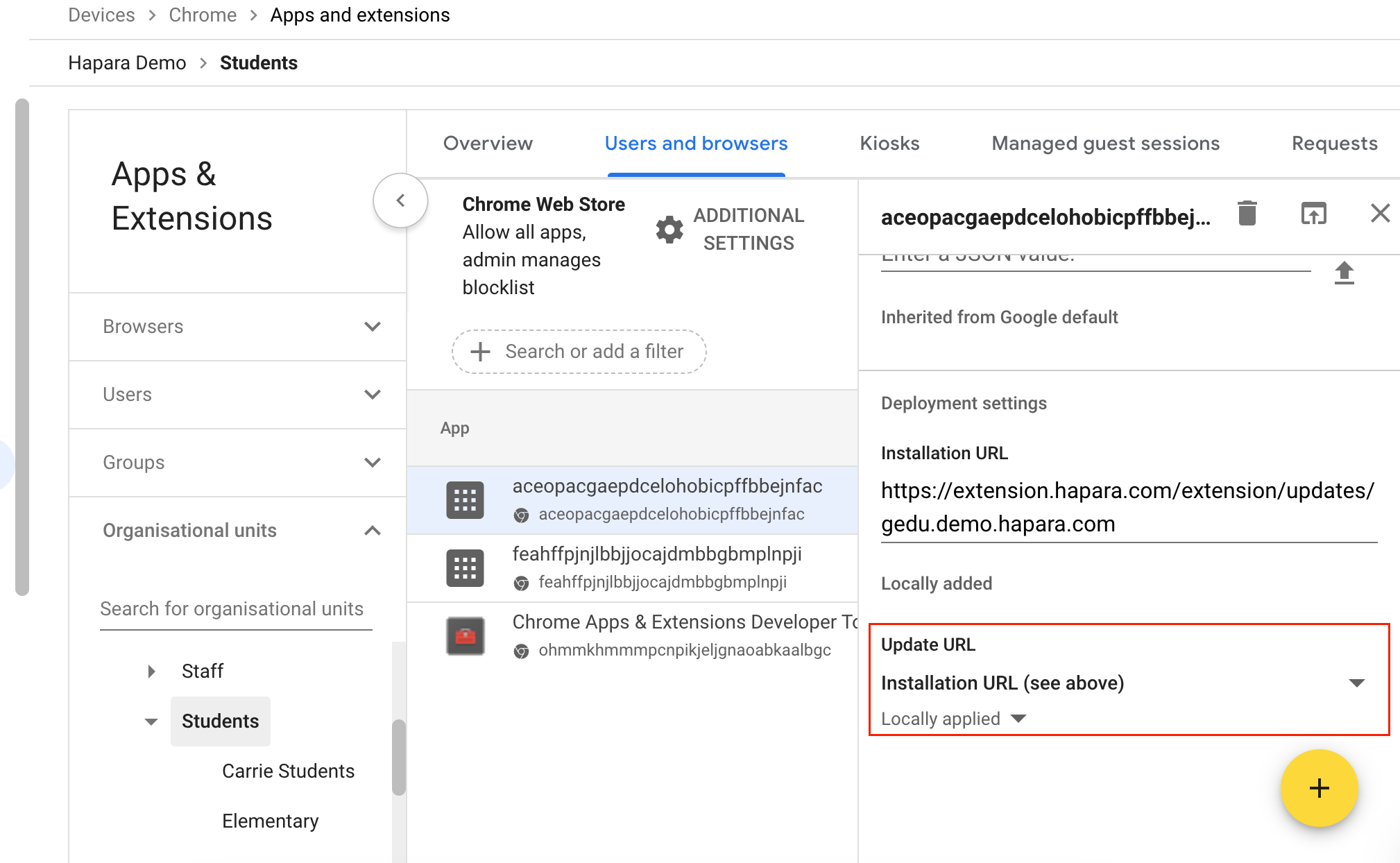Open Additional Settings gear icon
Viewport: 1400px width, 863px height.
pyautogui.click(x=669, y=229)
